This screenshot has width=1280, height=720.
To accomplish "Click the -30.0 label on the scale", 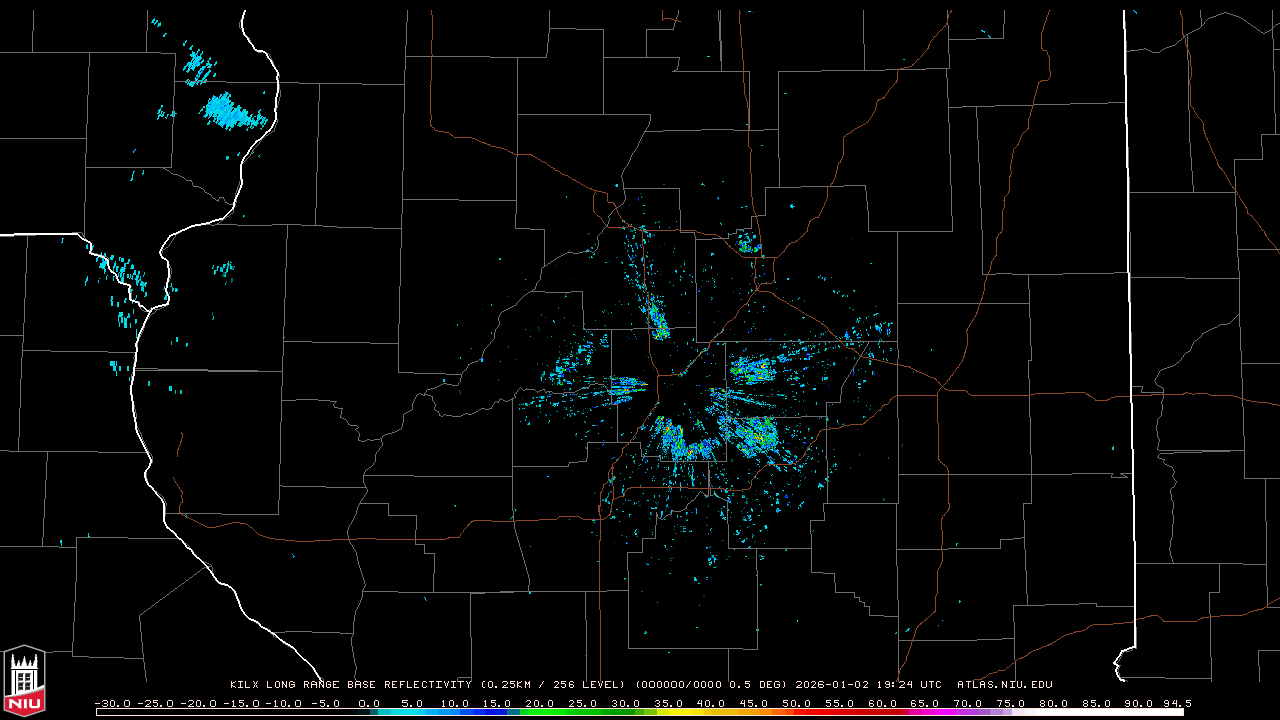I will 111,703.
